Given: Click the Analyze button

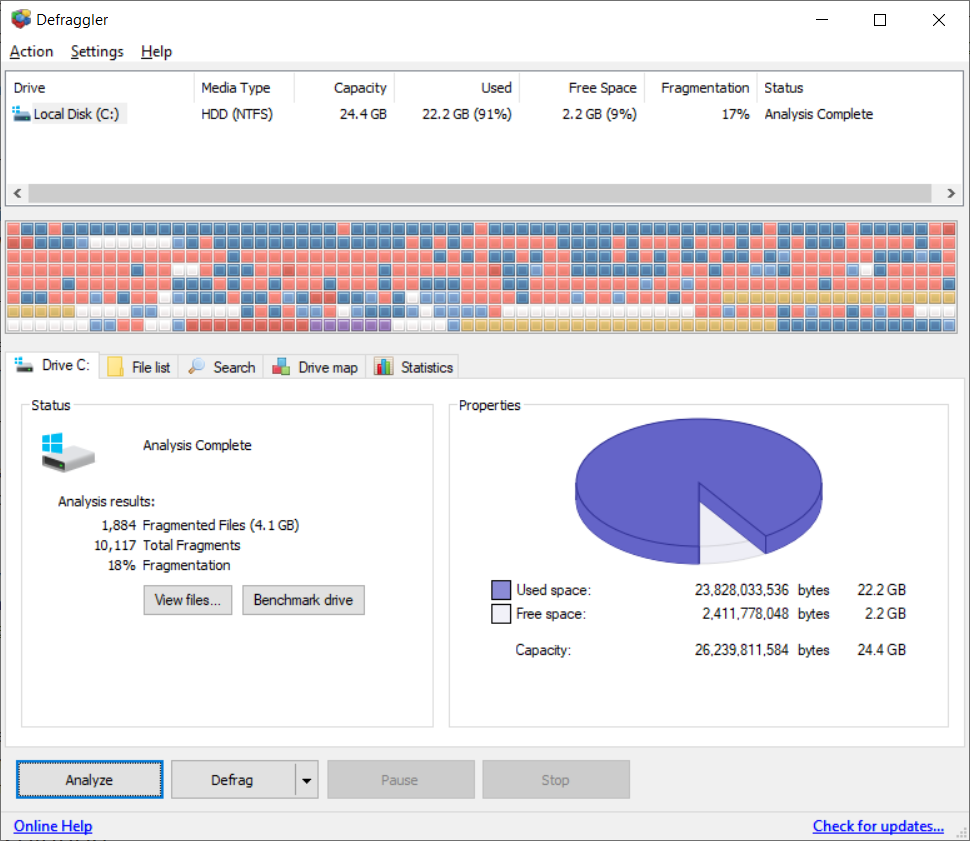Looking at the screenshot, I should 89,779.
